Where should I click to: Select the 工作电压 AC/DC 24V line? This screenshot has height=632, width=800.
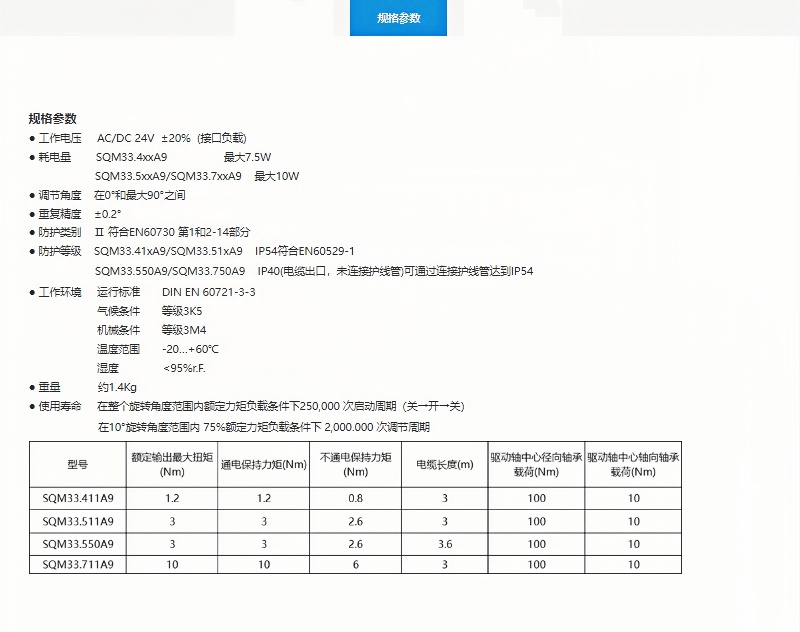pyautogui.click(x=140, y=138)
